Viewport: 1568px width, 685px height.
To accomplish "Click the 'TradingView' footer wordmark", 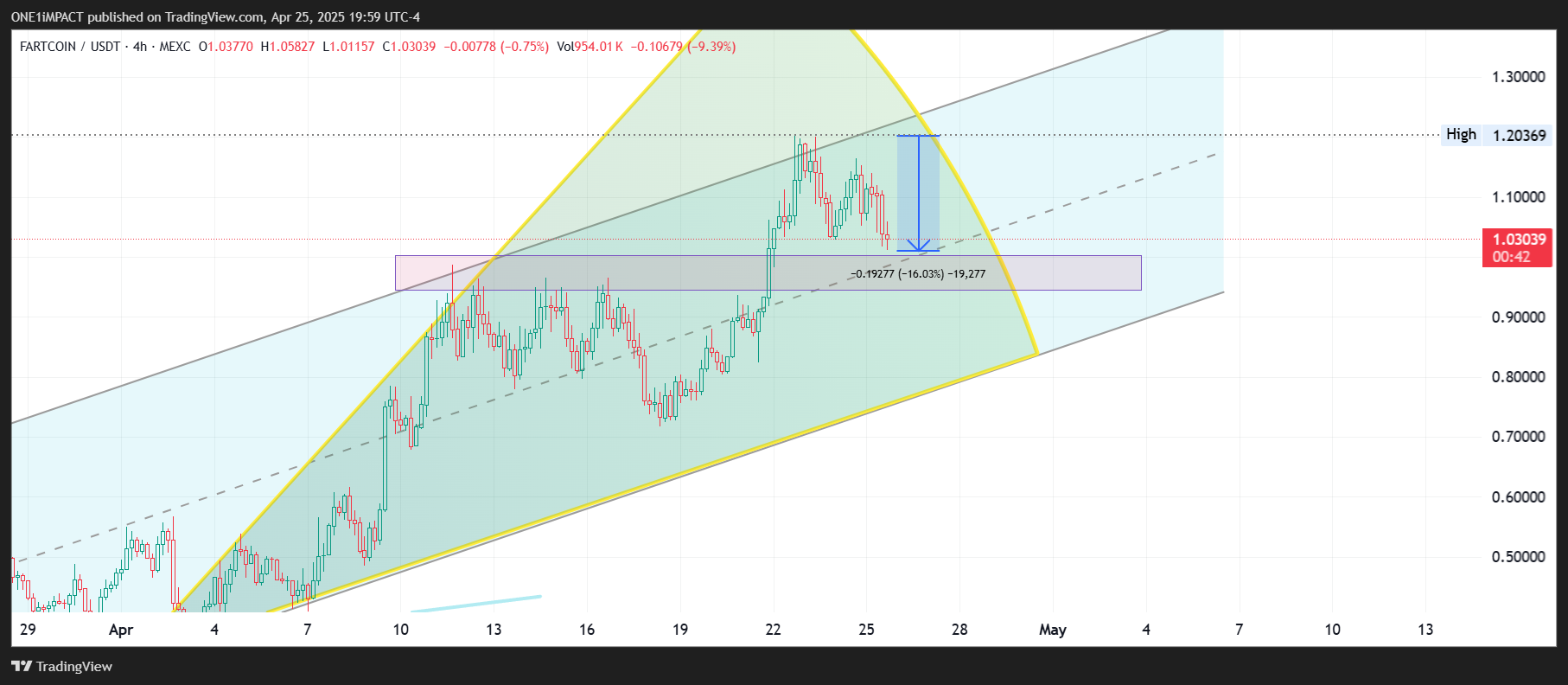I will [74, 666].
